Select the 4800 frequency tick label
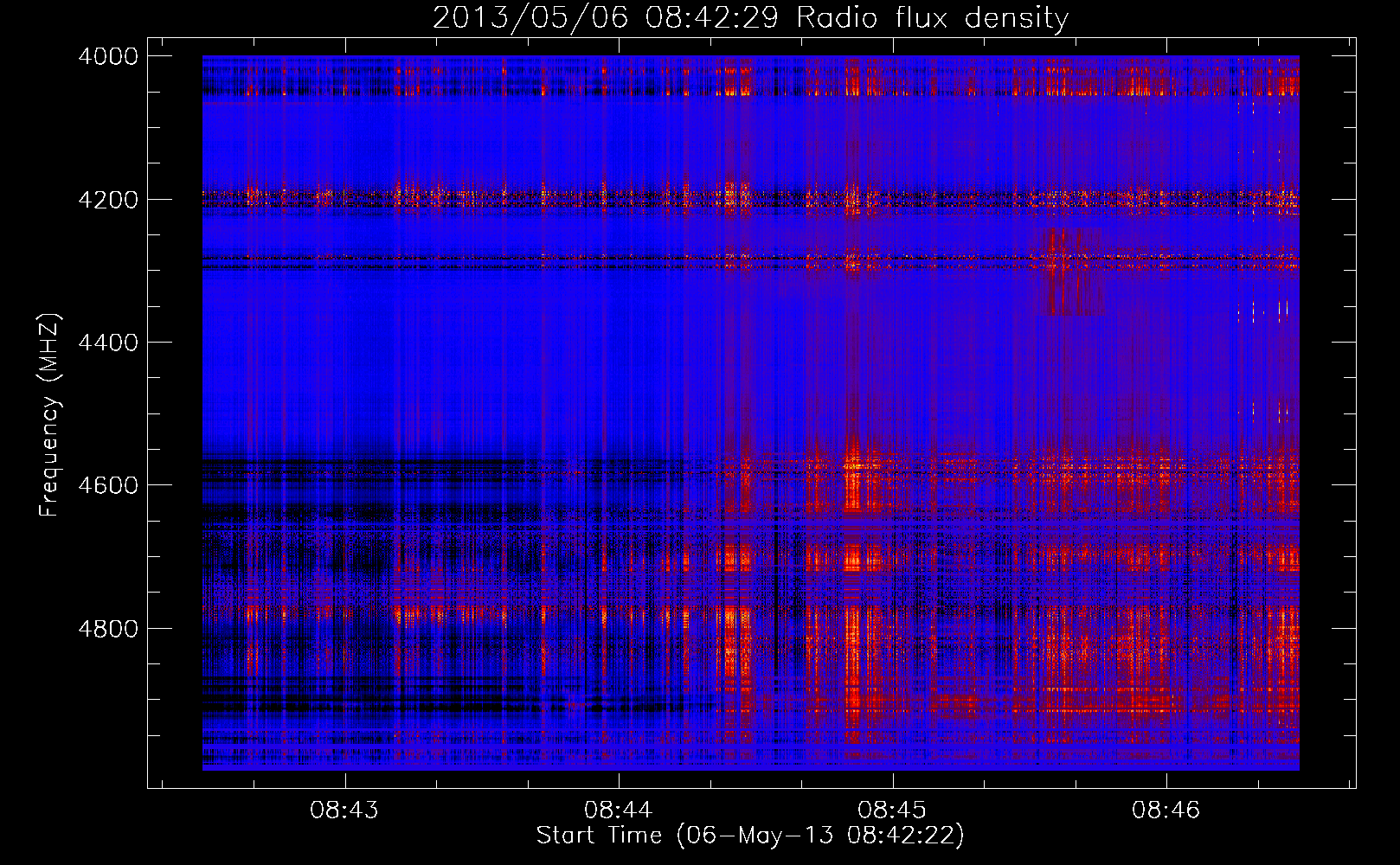The width and height of the screenshot is (1400, 865). 108,629
